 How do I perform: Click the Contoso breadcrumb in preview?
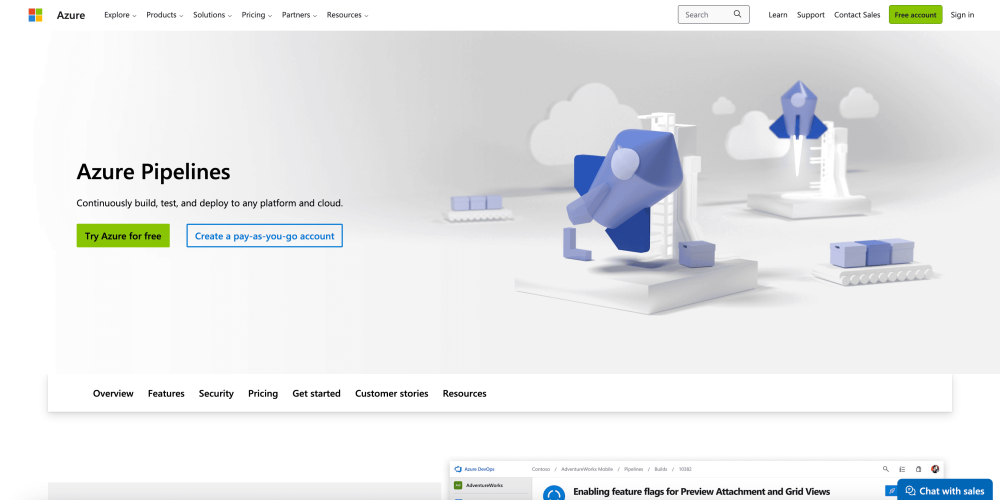coord(541,469)
